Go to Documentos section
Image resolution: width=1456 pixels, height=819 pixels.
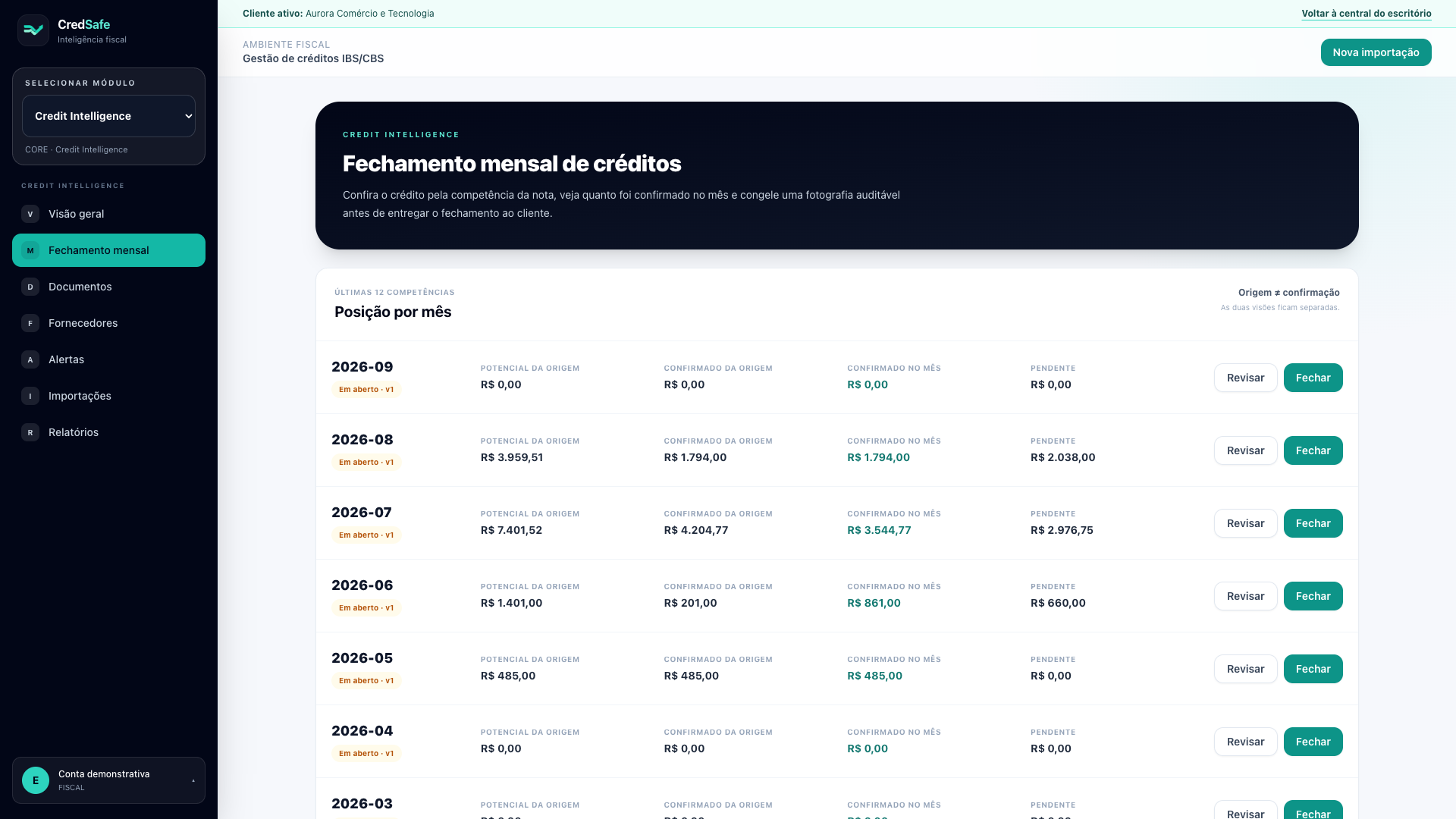click(108, 287)
